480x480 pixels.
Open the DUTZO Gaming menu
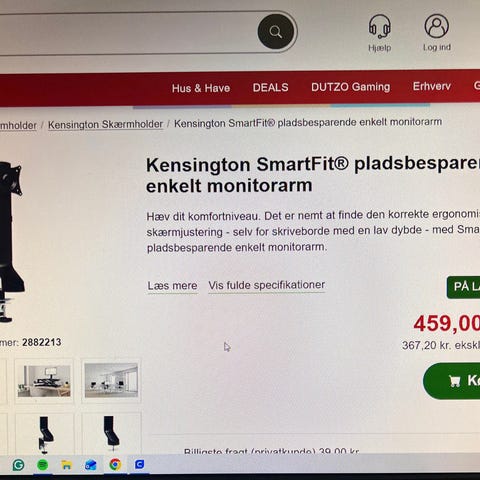350,87
